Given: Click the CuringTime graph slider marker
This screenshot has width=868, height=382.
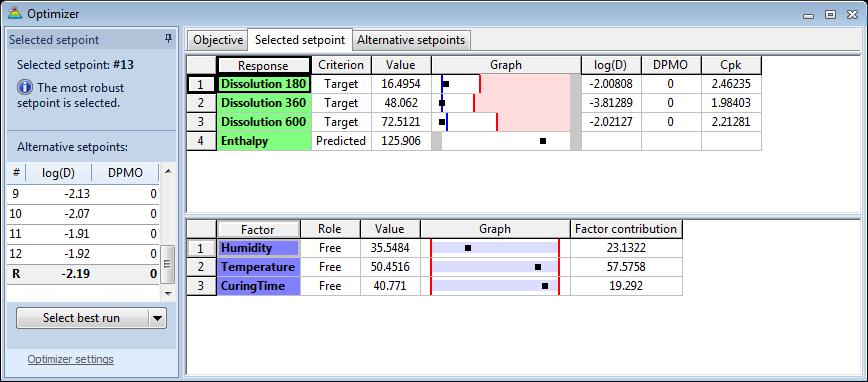Looking at the screenshot, I should pos(545,286).
